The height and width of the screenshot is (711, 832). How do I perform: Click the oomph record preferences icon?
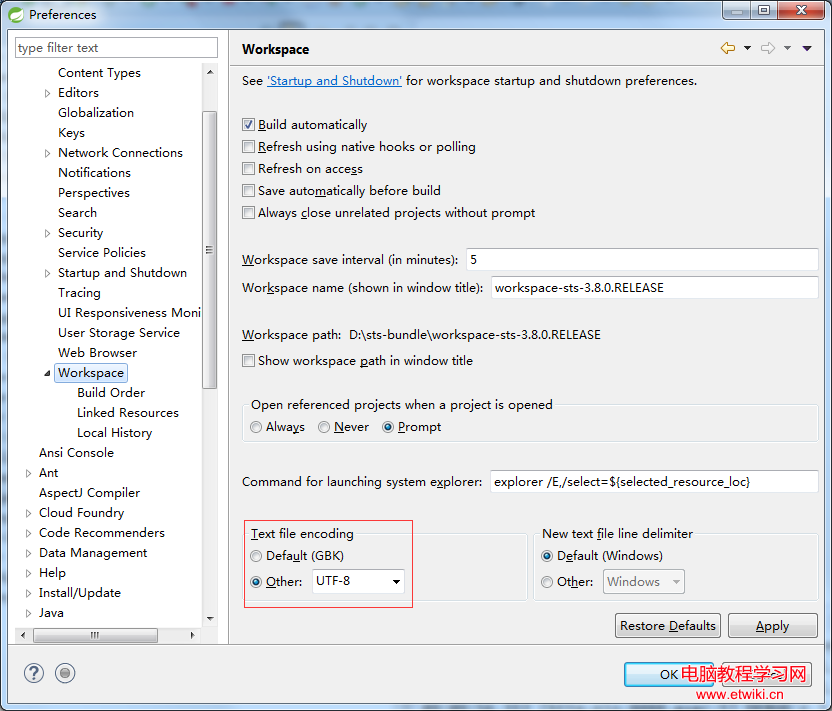(65, 673)
